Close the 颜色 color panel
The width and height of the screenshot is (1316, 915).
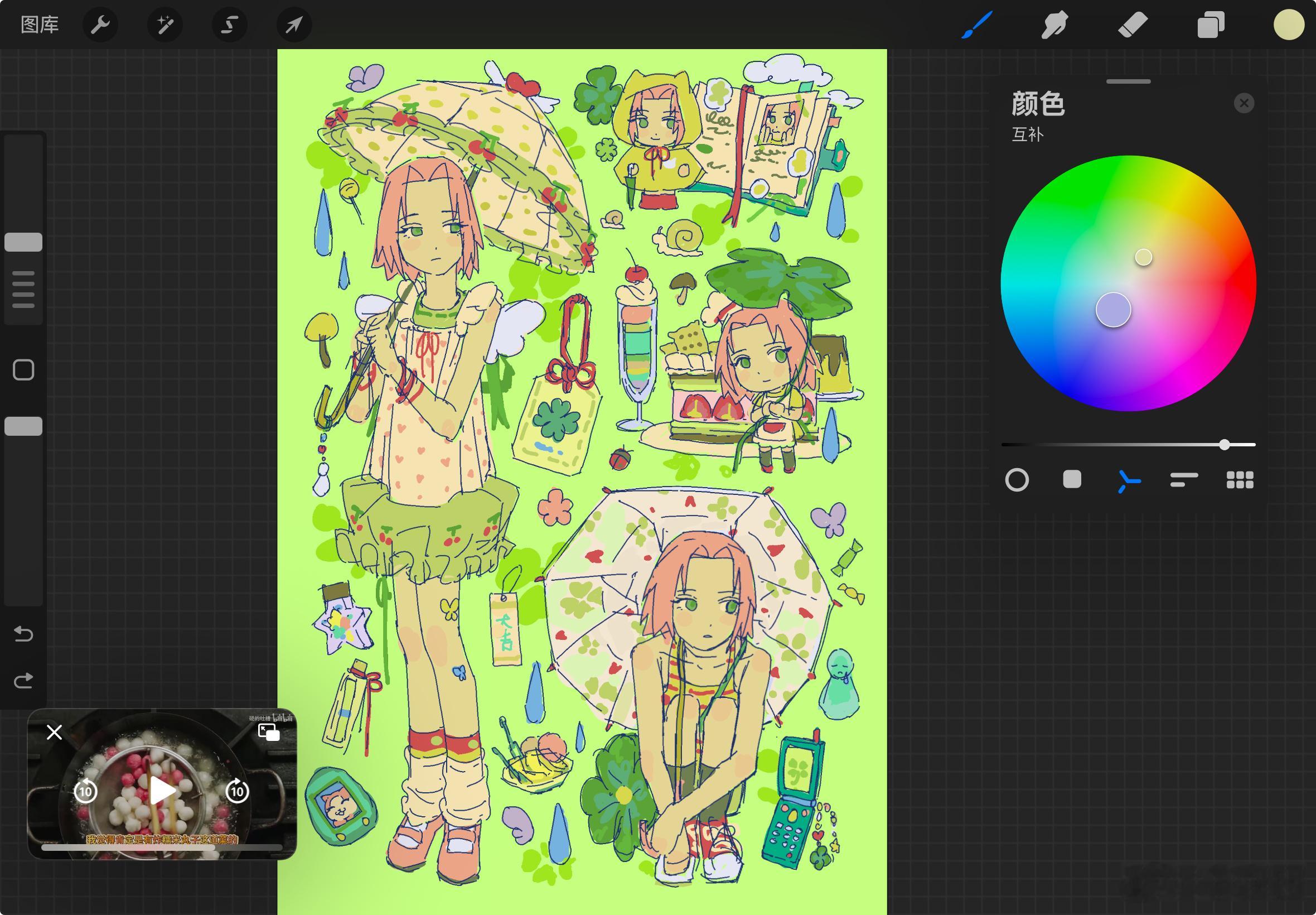(x=1244, y=103)
